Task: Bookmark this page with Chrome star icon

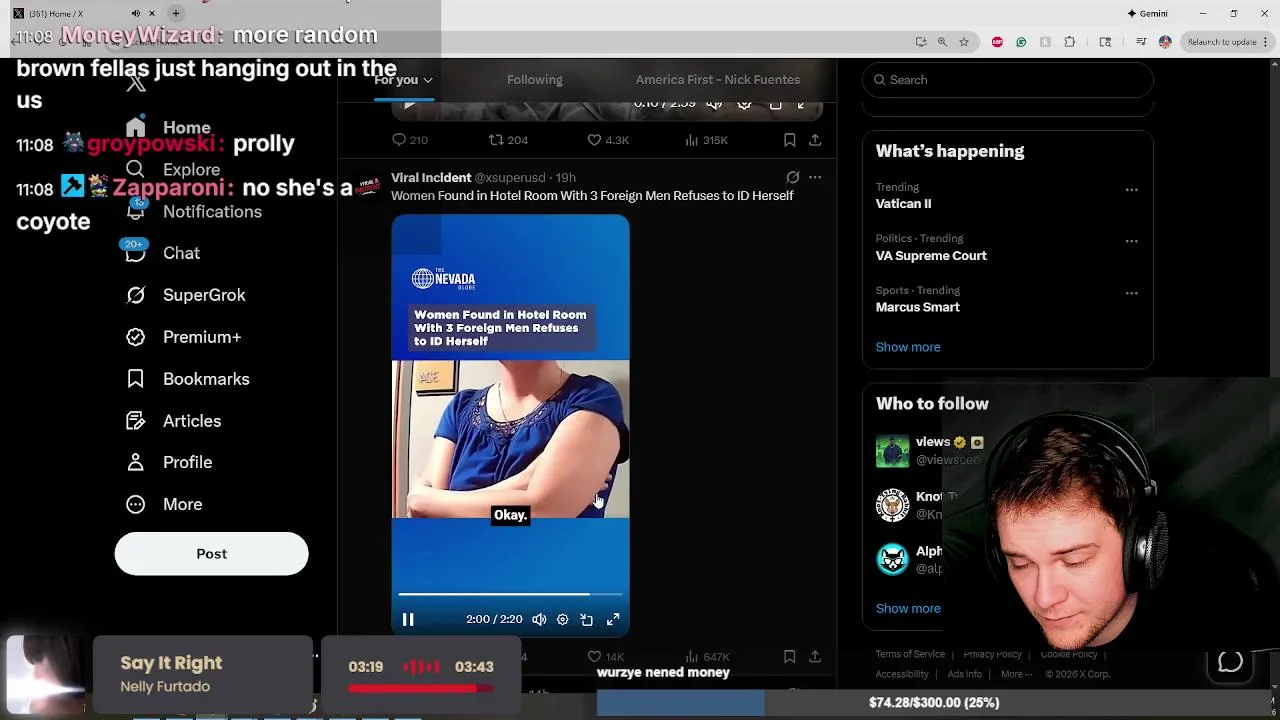Action: [x=964, y=42]
